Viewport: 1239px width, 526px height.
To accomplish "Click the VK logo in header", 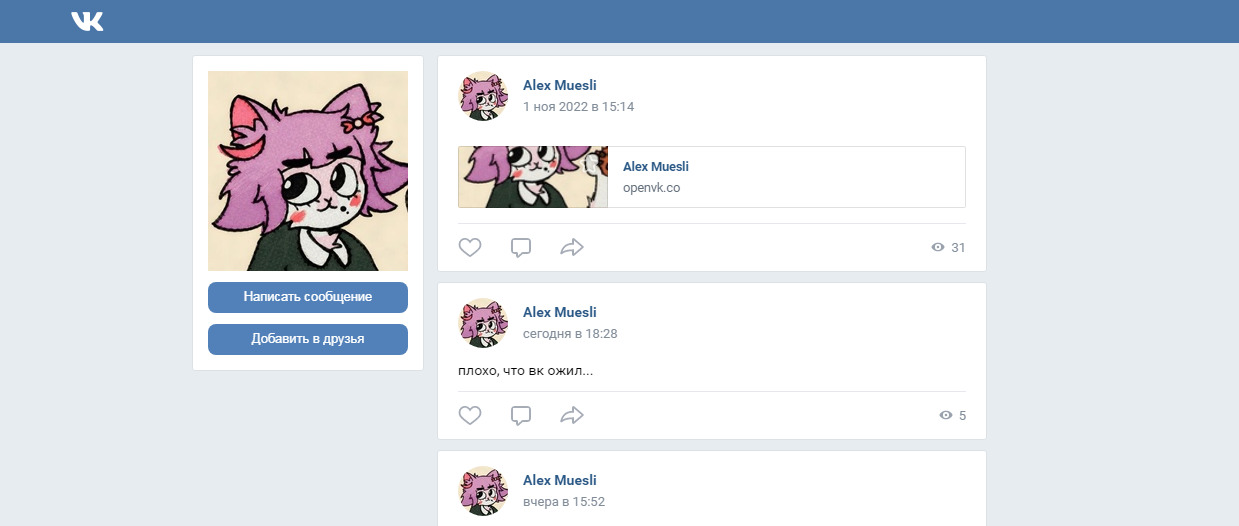I will 87,21.
